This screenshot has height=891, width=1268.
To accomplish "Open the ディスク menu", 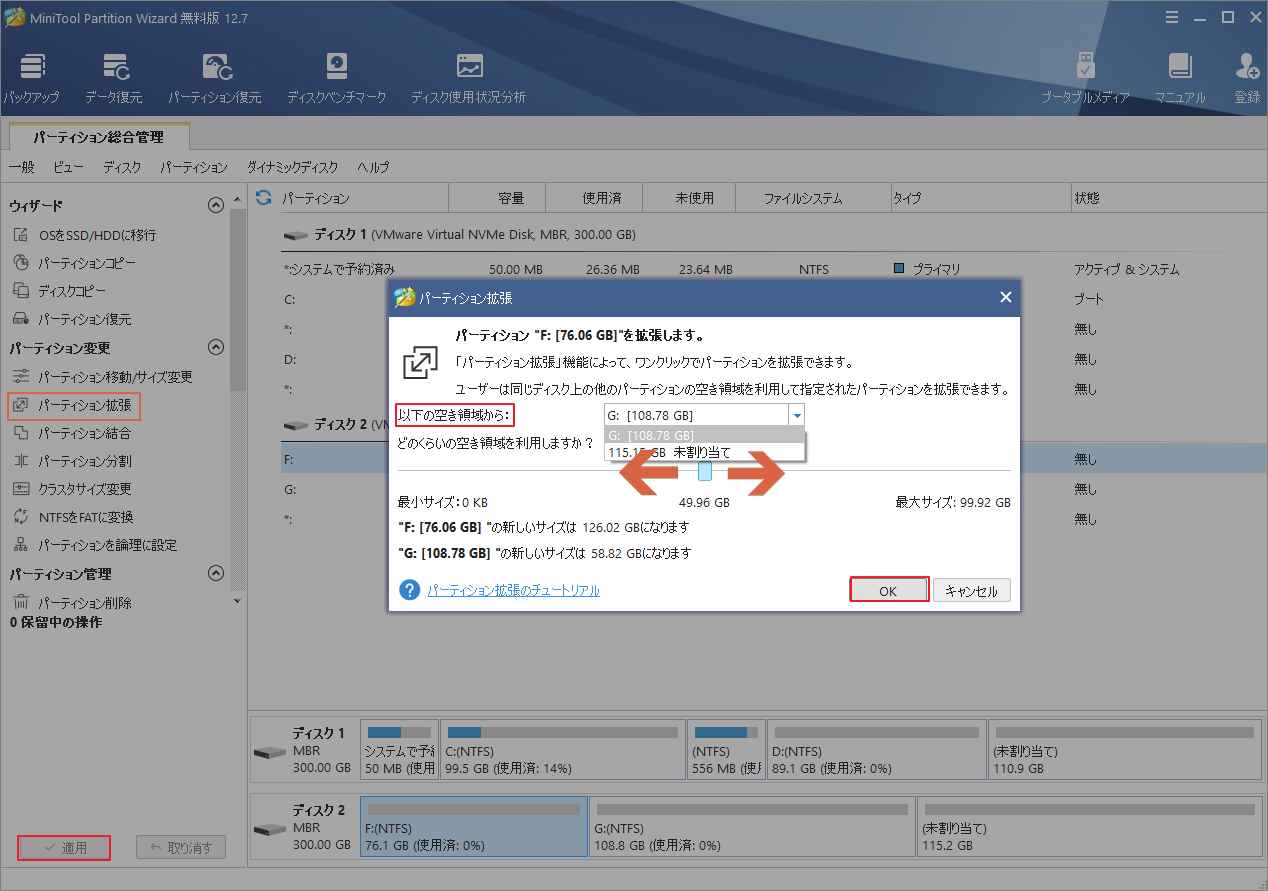I will [121, 167].
